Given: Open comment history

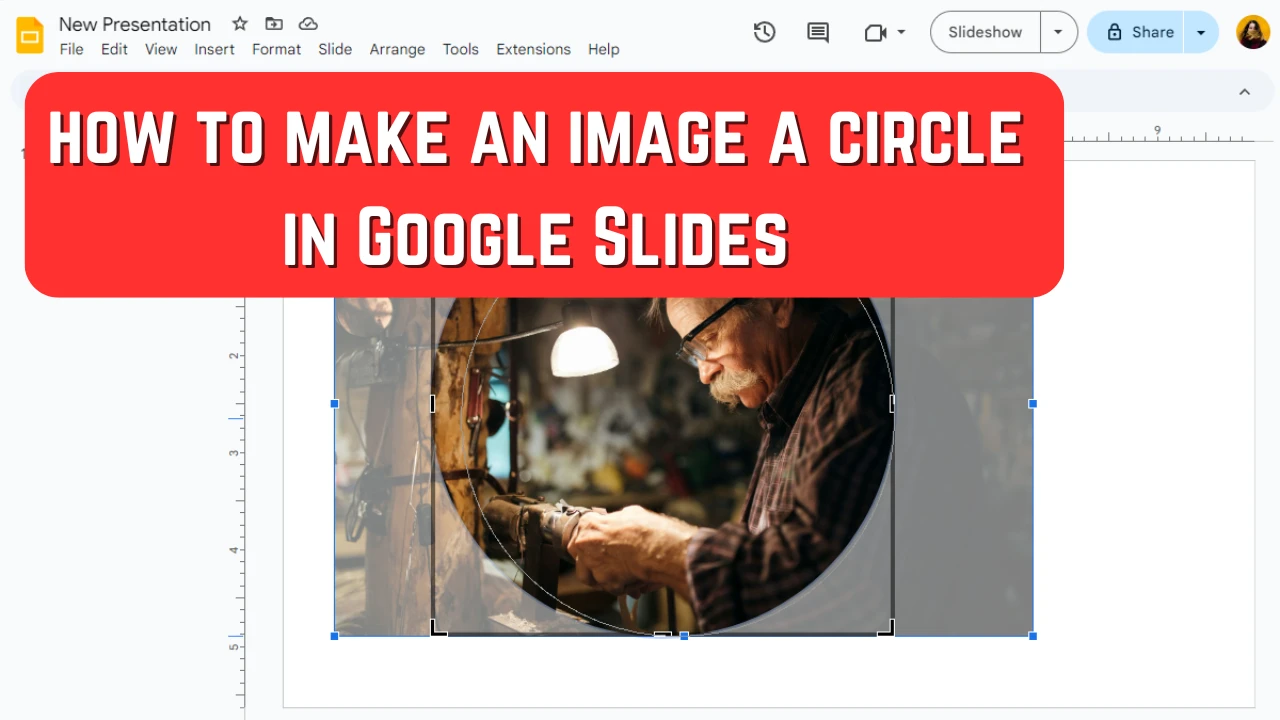Looking at the screenshot, I should [817, 32].
